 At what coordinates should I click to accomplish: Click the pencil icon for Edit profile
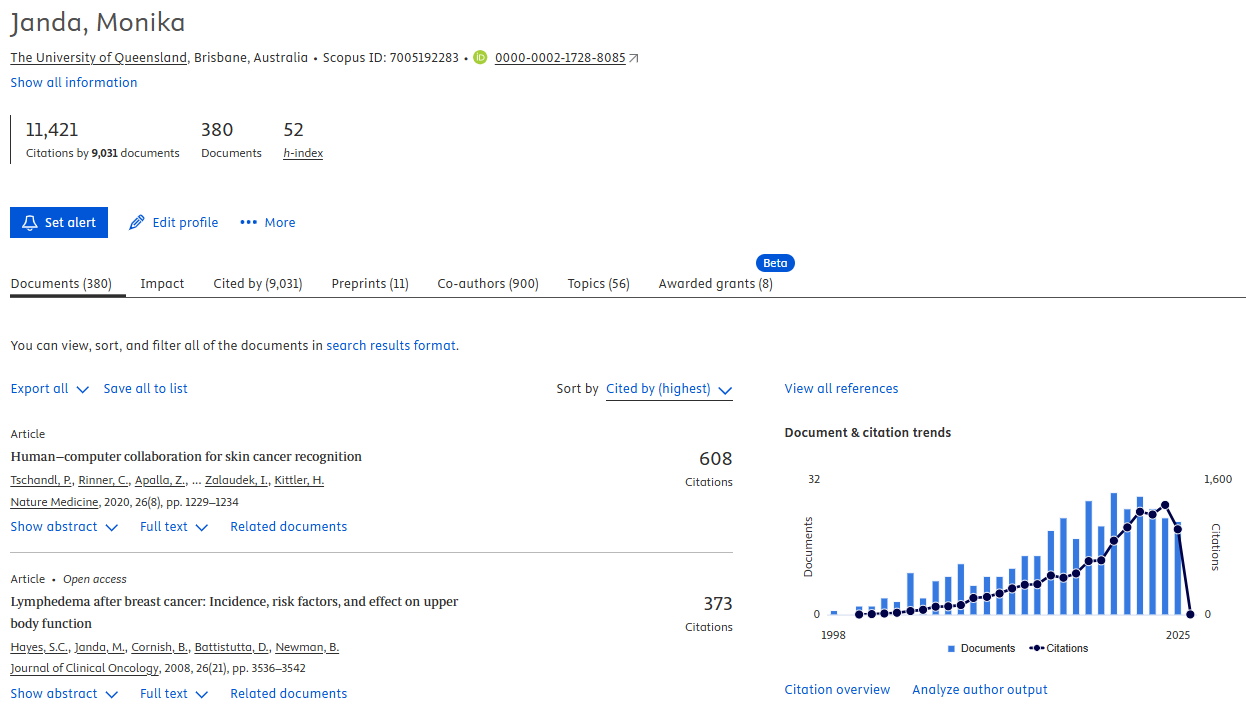point(138,223)
